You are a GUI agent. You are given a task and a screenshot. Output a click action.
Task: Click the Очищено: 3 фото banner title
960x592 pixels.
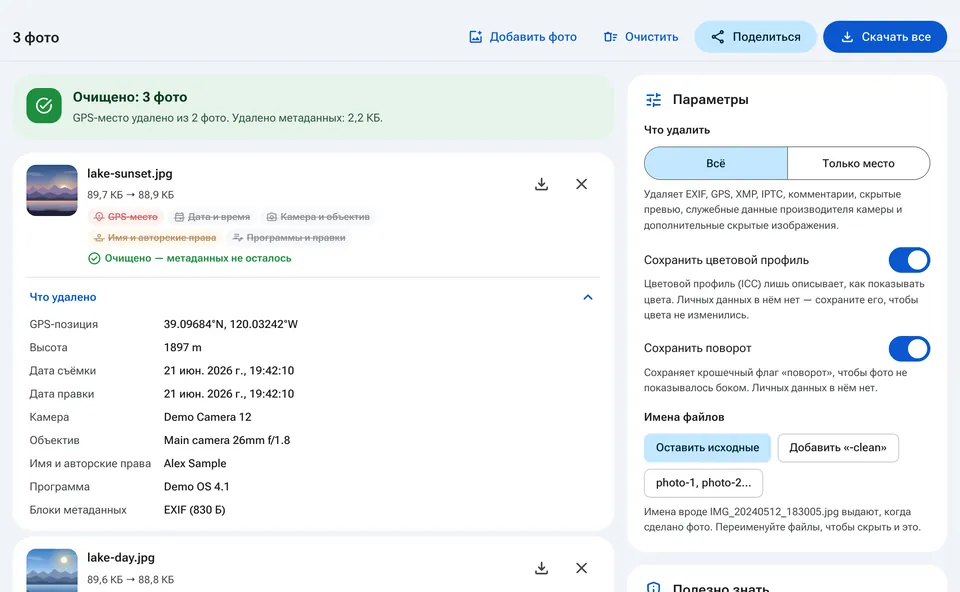[x=130, y=97]
